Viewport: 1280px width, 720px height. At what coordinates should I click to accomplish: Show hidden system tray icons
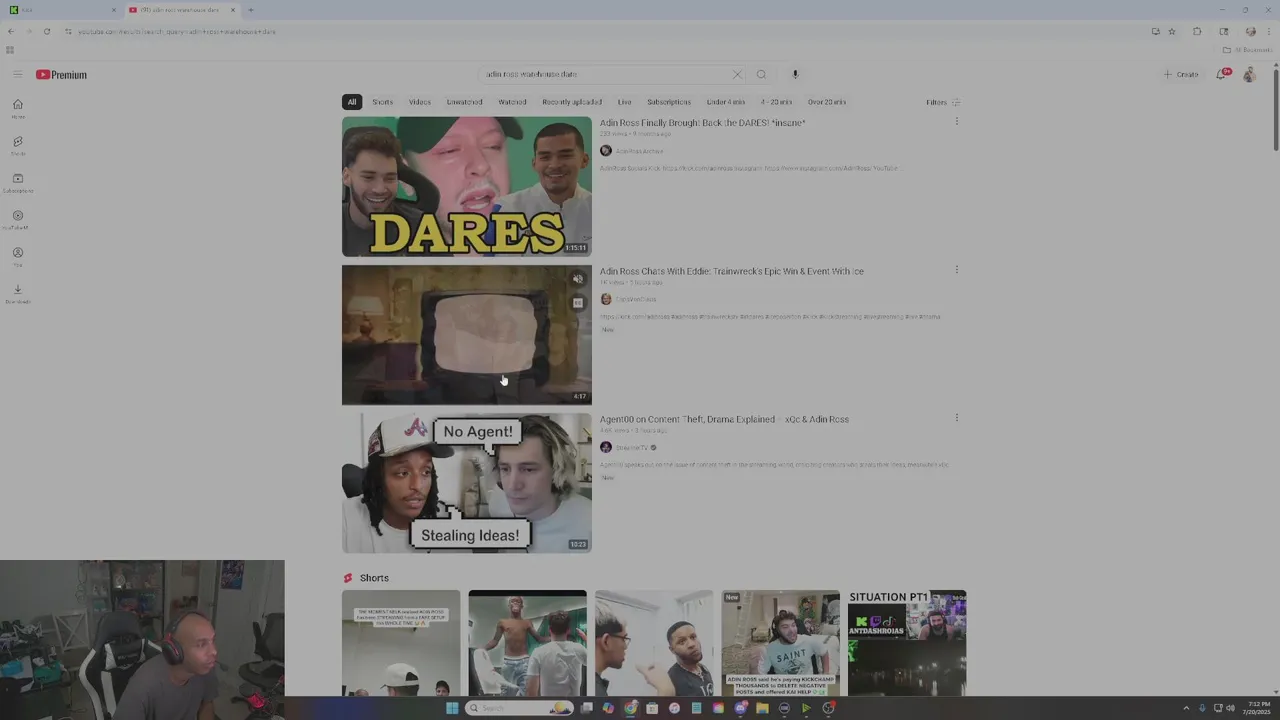[x=1188, y=708]
